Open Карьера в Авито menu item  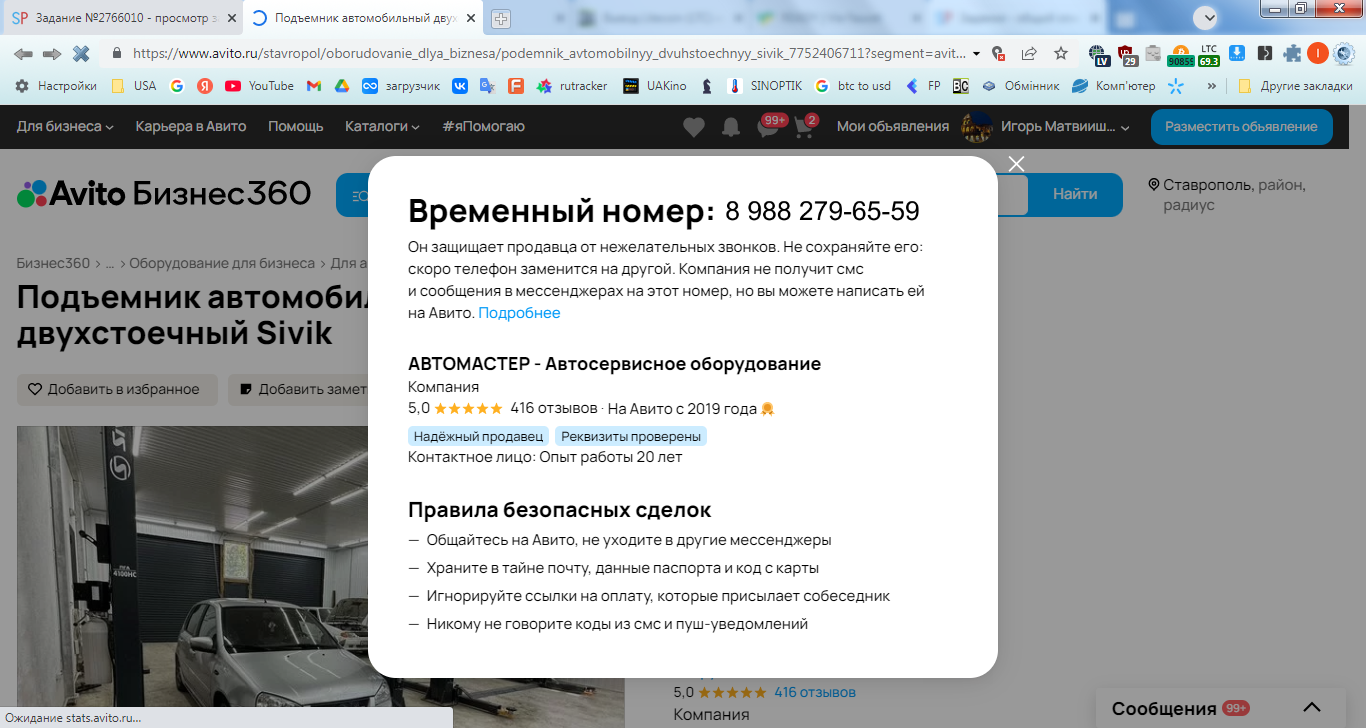191,126
